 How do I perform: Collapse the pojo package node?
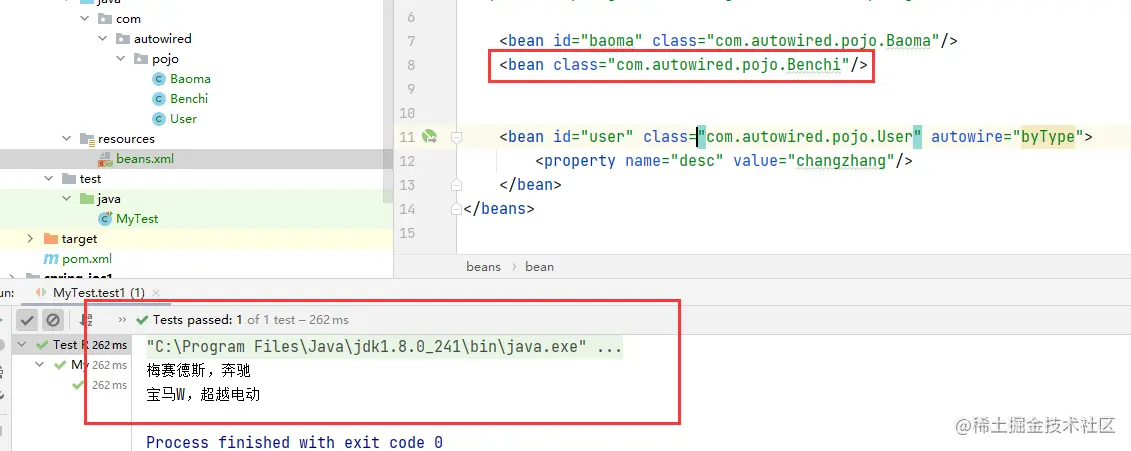pyautogui.click(x=120, y=59)
